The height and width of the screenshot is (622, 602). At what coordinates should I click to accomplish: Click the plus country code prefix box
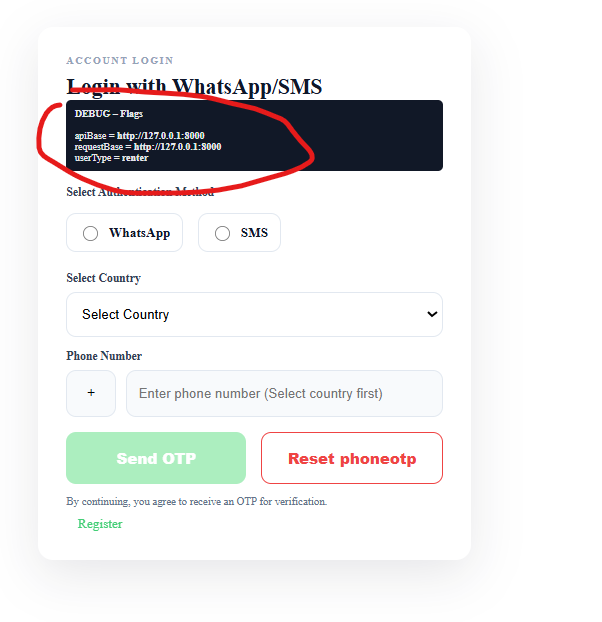(91, 393)
